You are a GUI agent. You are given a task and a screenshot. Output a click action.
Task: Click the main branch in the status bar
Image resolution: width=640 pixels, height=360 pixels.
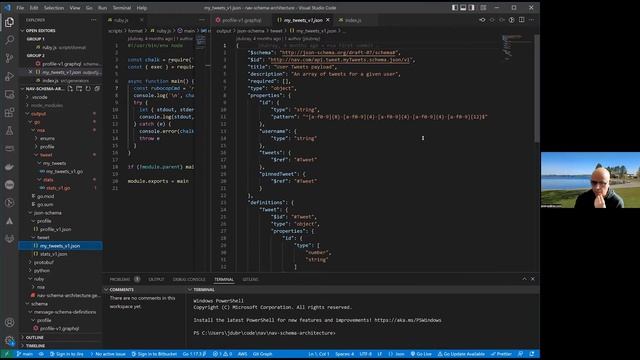(x=25, y=354)
